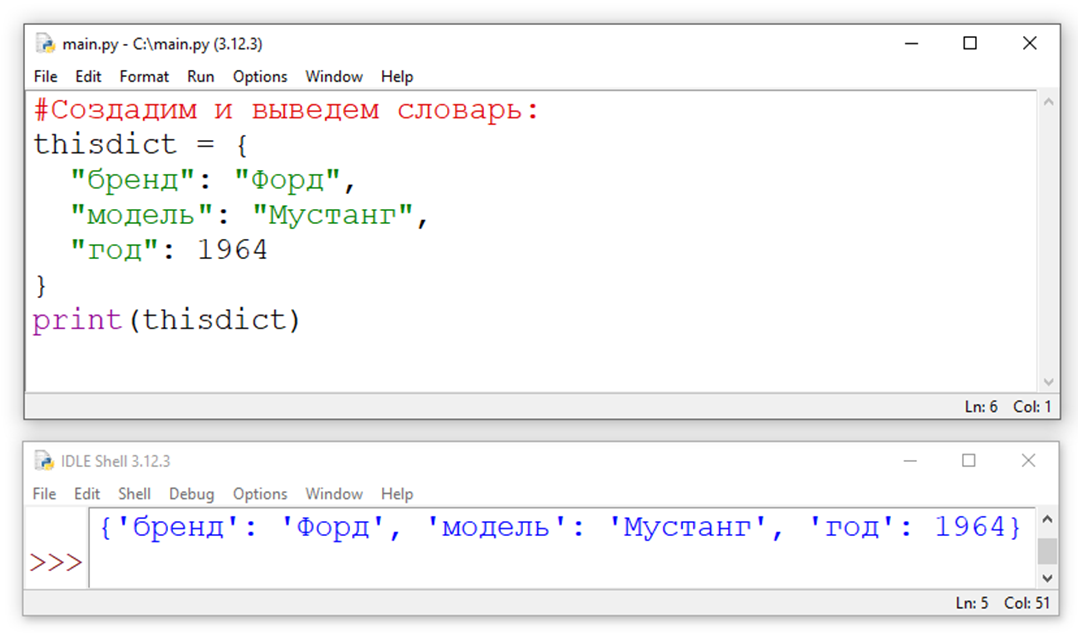This screenshot has width=1078, height=641.
Task: Click the IDLE Shell scrollbar thumb
Action: click(1047, 551)
